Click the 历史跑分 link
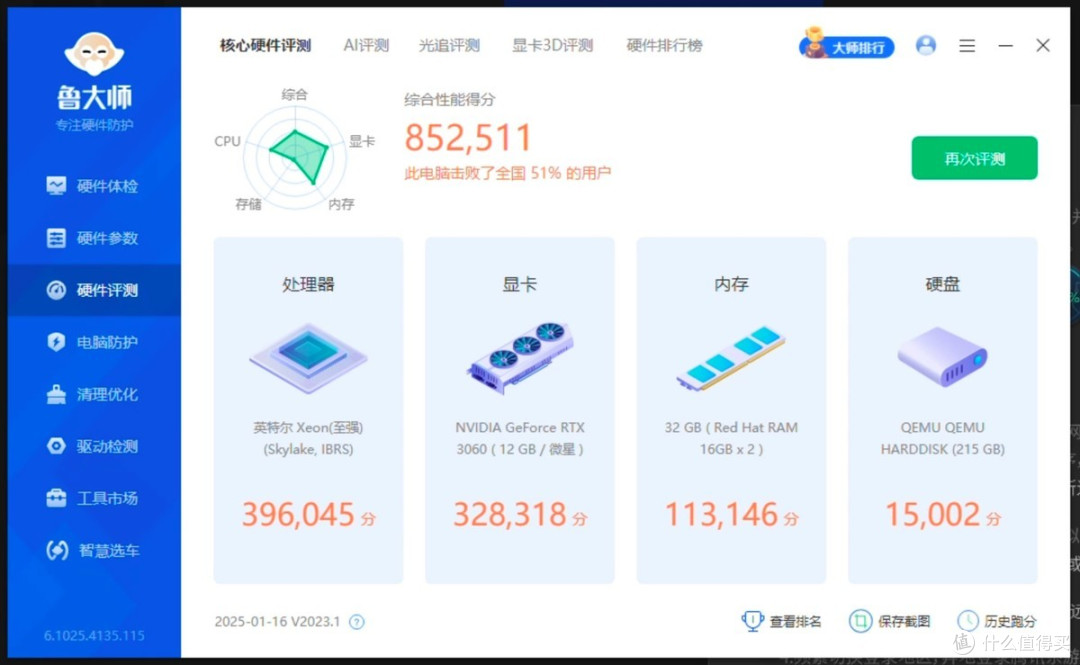Viewport: 1080px width, 665px height. click(997, 621)
